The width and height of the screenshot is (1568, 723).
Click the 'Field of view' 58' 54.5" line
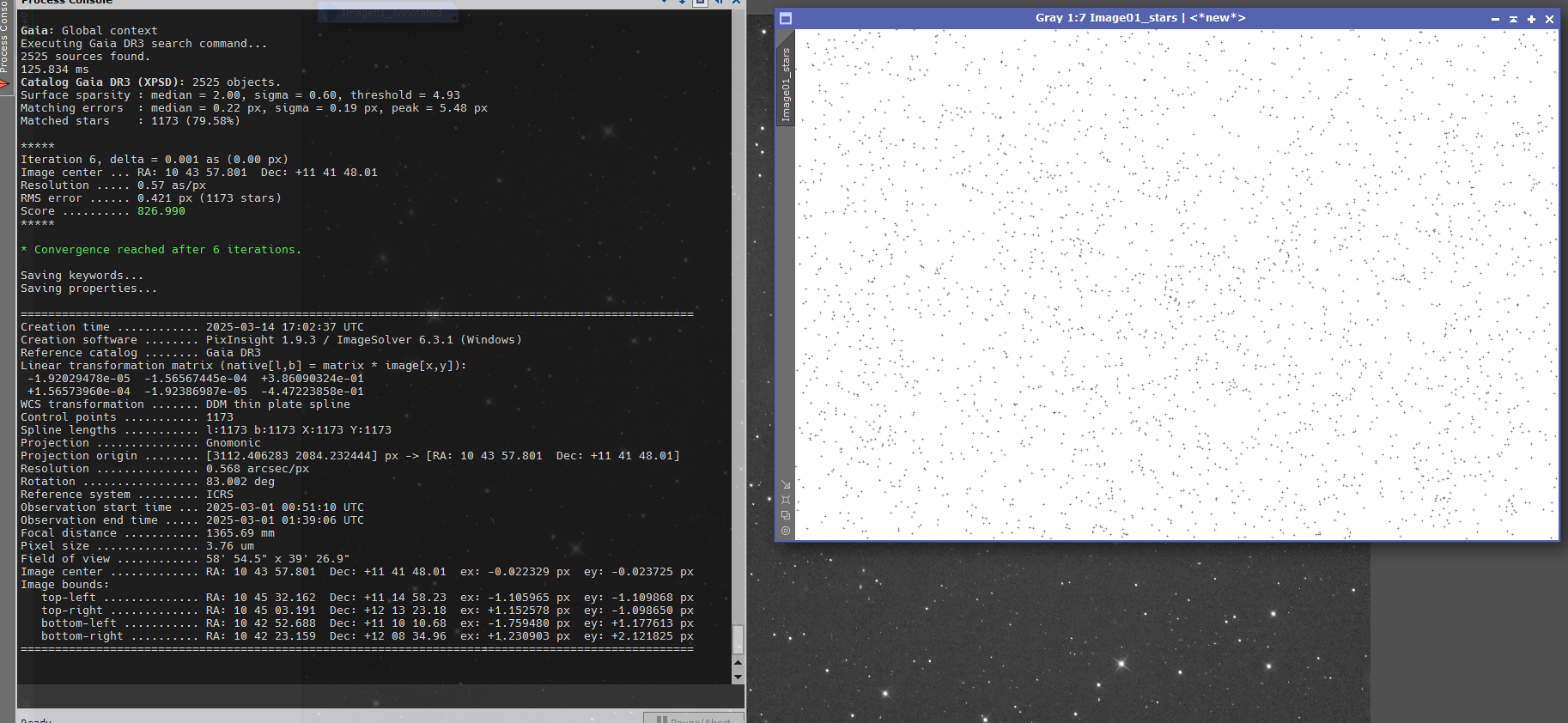(x=185, y=559)
